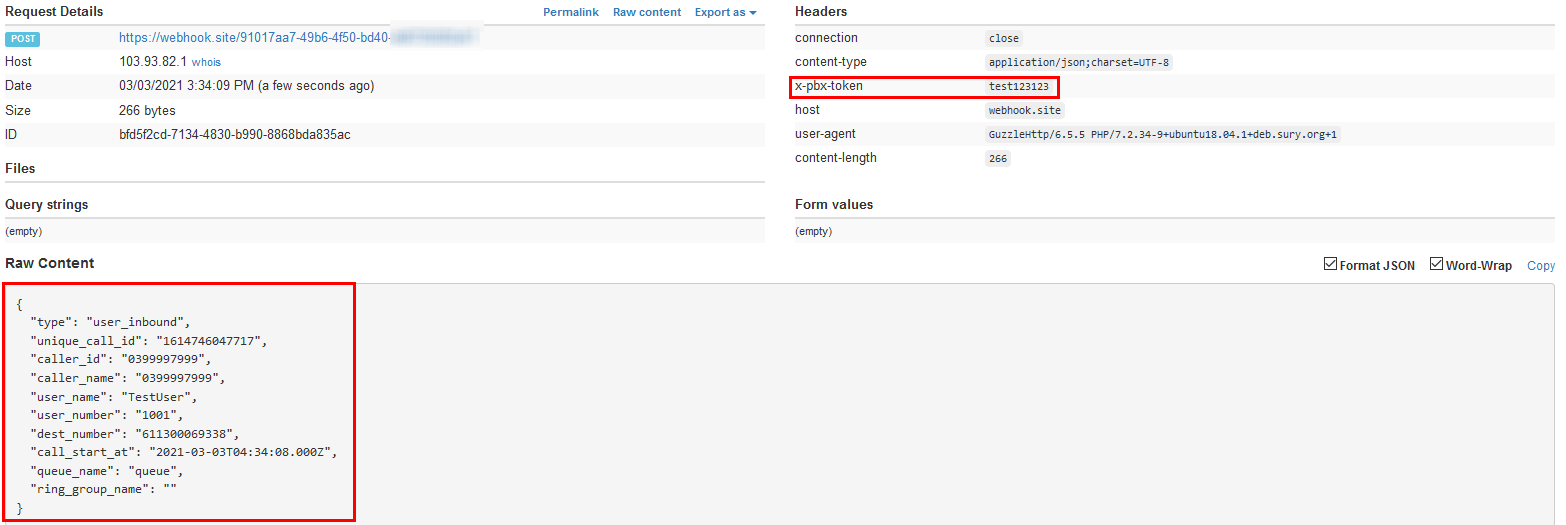This screenshot has width=1566, height=525.
Task: Click the application/json content-type value
Action: coord(1078,62)
